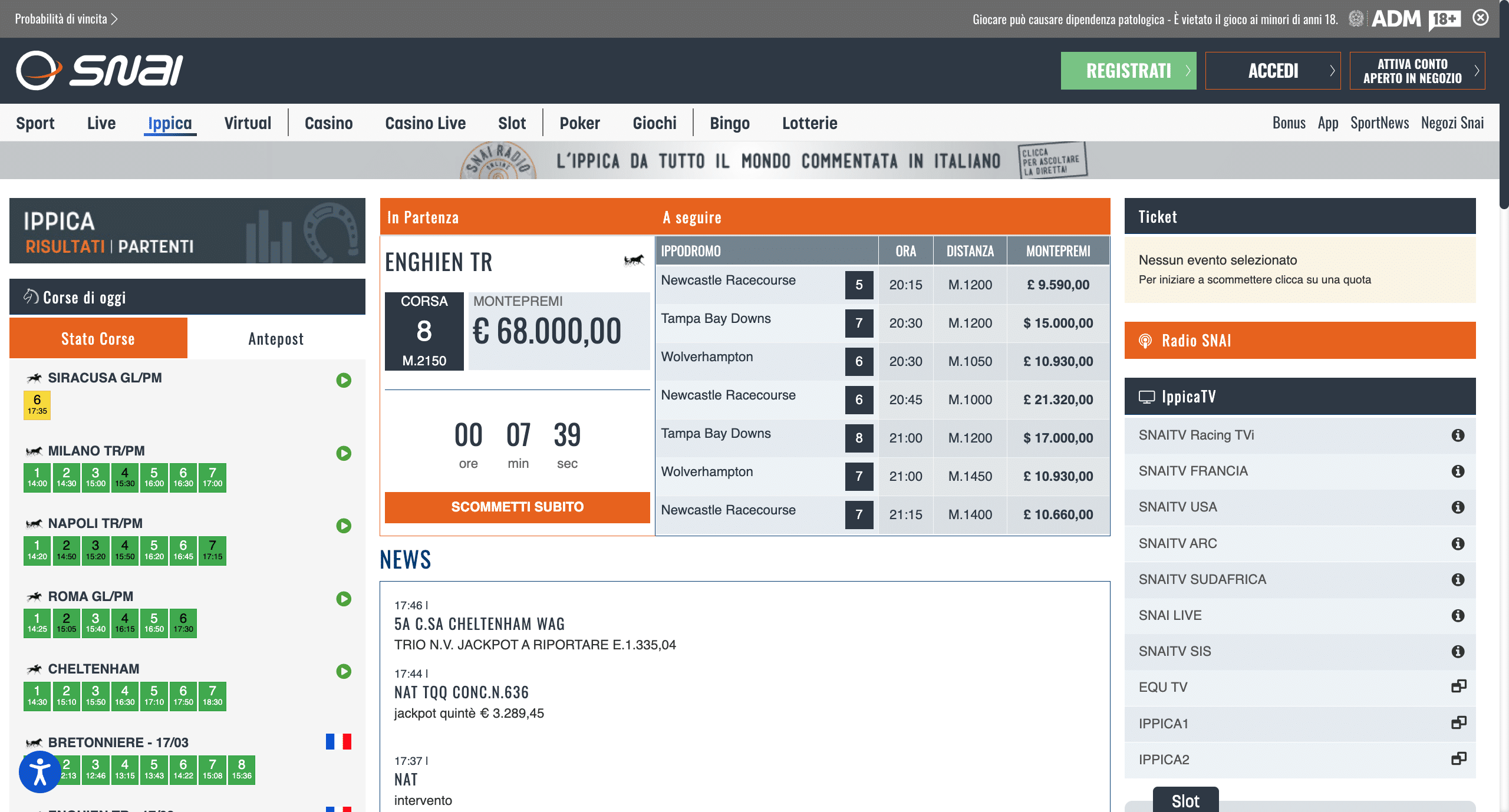Play the CHELTENHAM live stream icon
The image size is (1509, 812).
(x=344, y=671)
